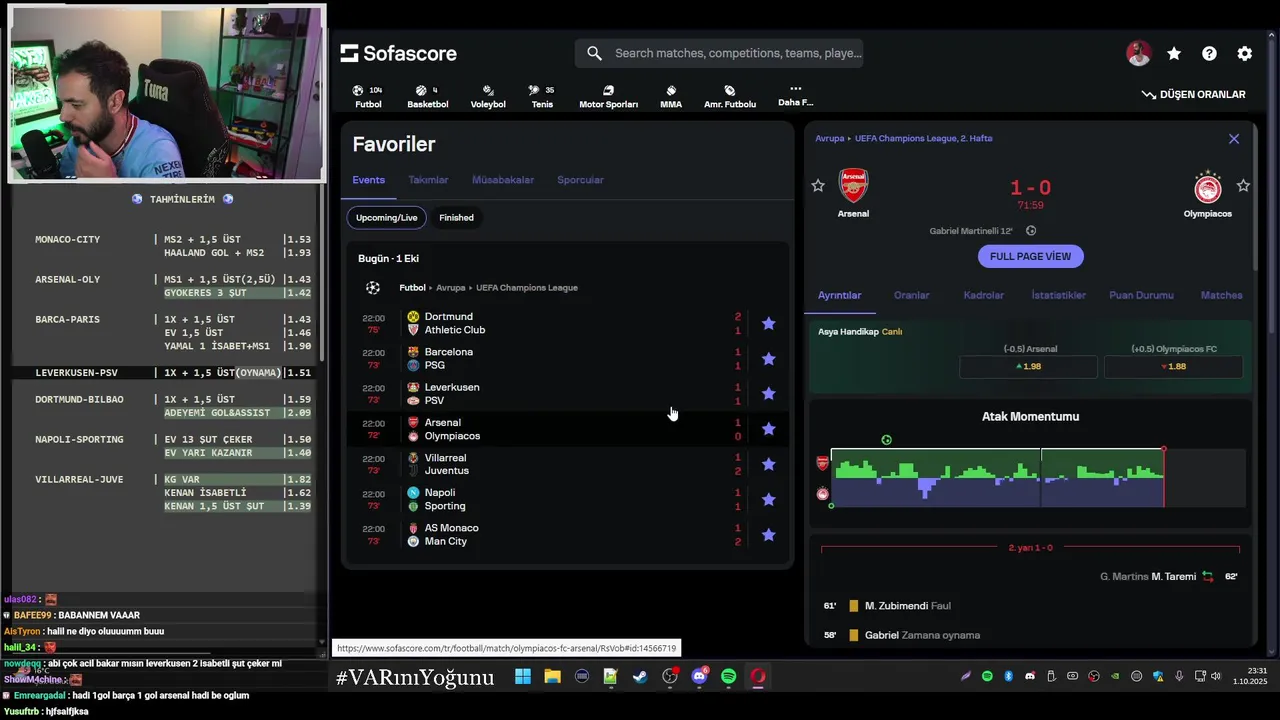Close the match details panel

click(1234, 139)
